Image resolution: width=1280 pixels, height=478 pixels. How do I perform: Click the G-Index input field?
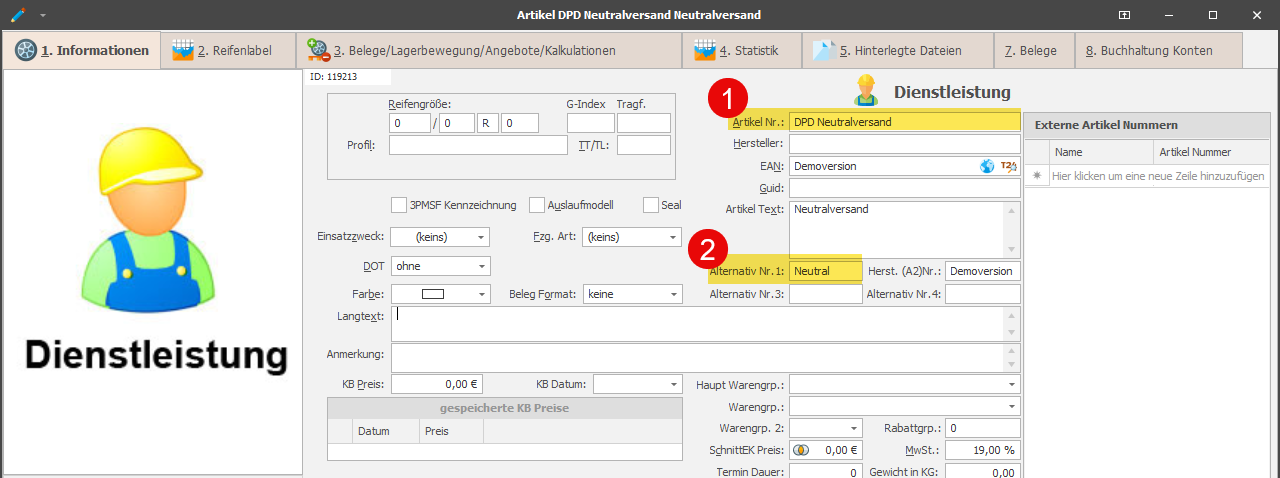tap(590, 123)
